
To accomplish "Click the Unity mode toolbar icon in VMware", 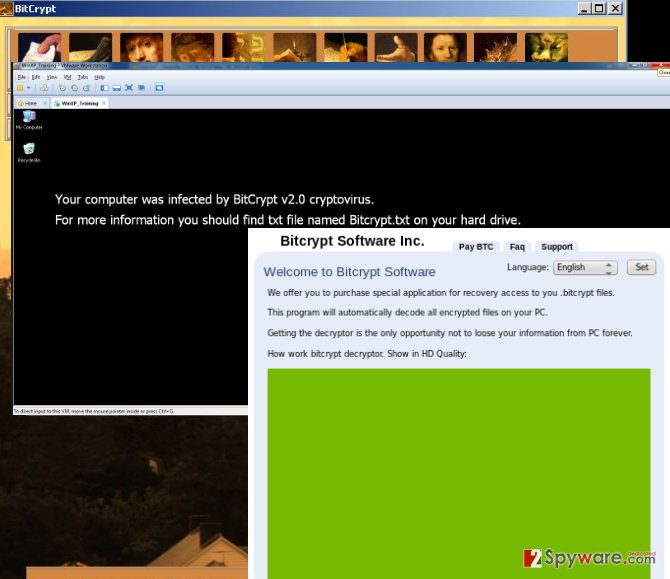I will click(x=141, y=88).
